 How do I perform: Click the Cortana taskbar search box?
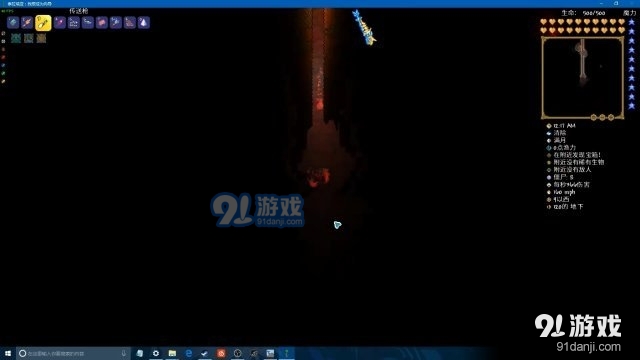(73, 353)
